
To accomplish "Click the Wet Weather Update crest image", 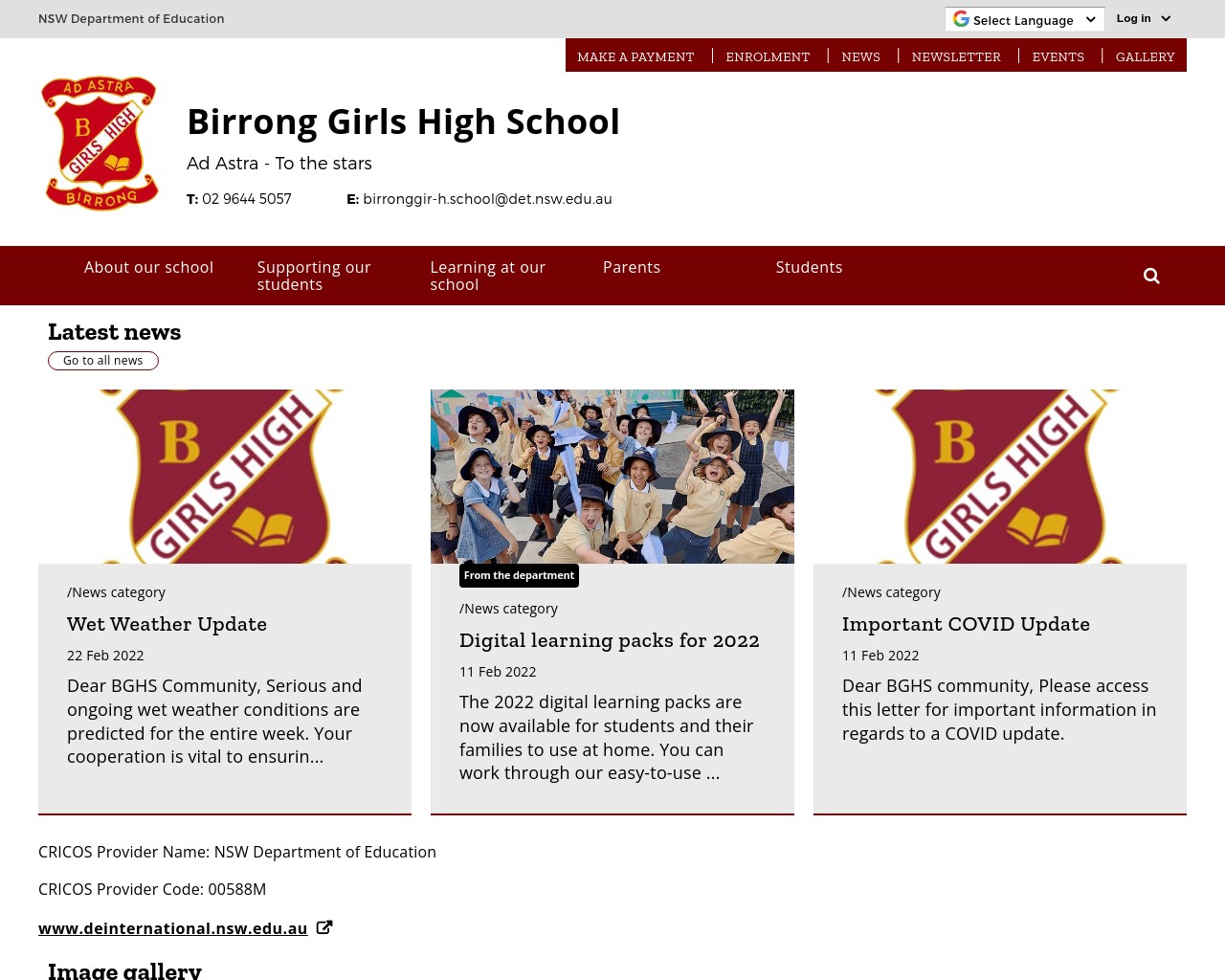I will [x=225, y=476].
